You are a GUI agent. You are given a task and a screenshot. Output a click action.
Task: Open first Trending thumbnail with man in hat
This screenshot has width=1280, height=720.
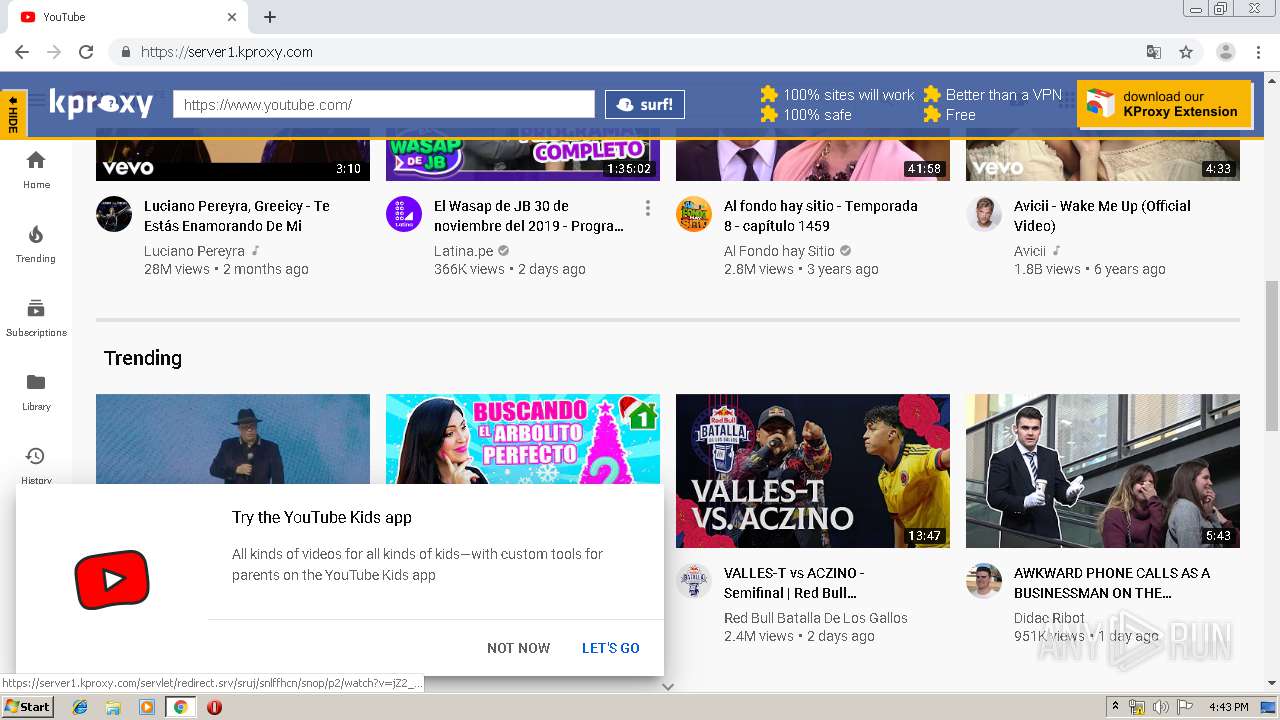(233, 439)
